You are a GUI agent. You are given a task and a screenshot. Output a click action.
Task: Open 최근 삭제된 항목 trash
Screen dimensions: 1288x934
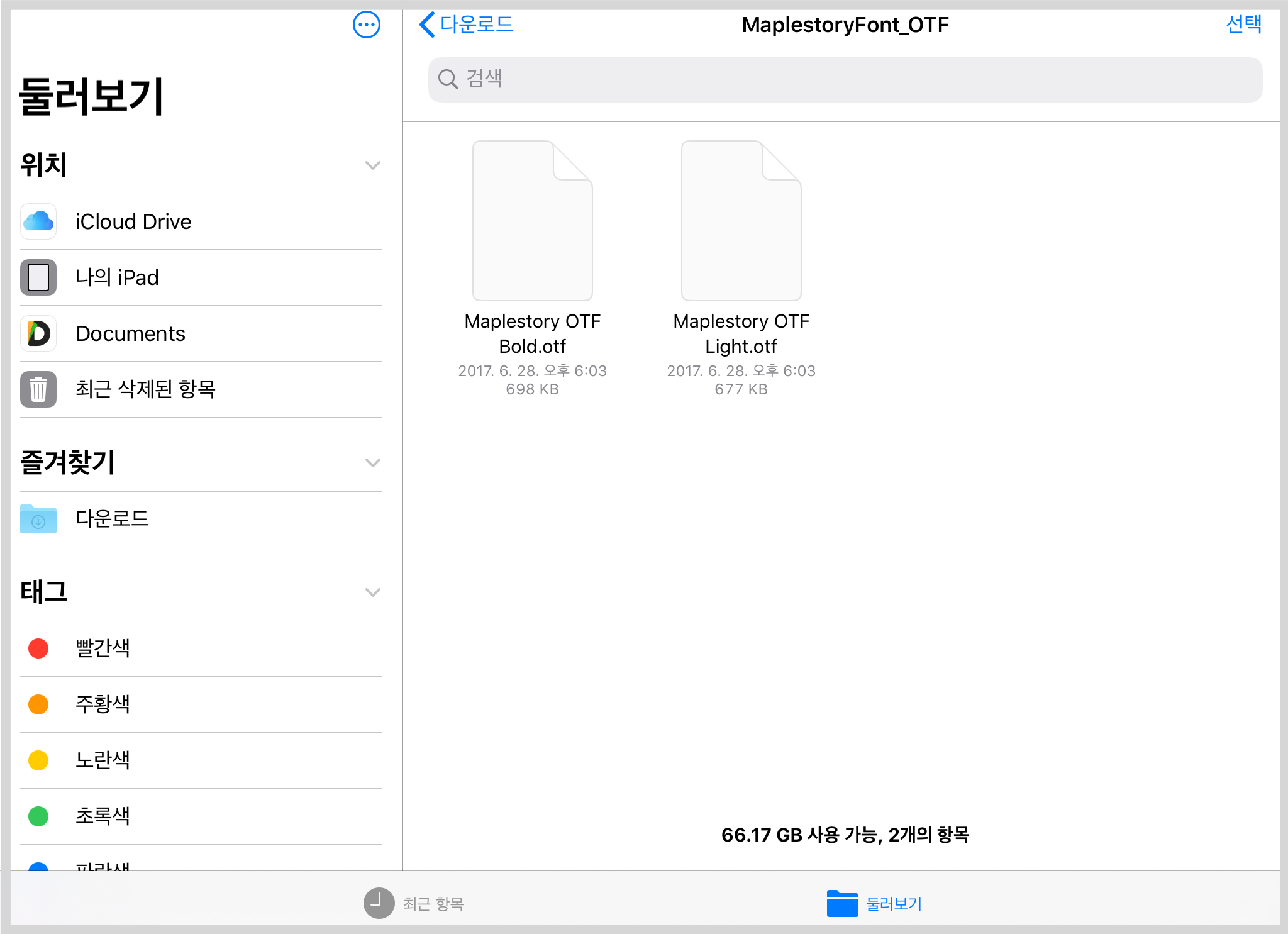click(x=145, y=389)
